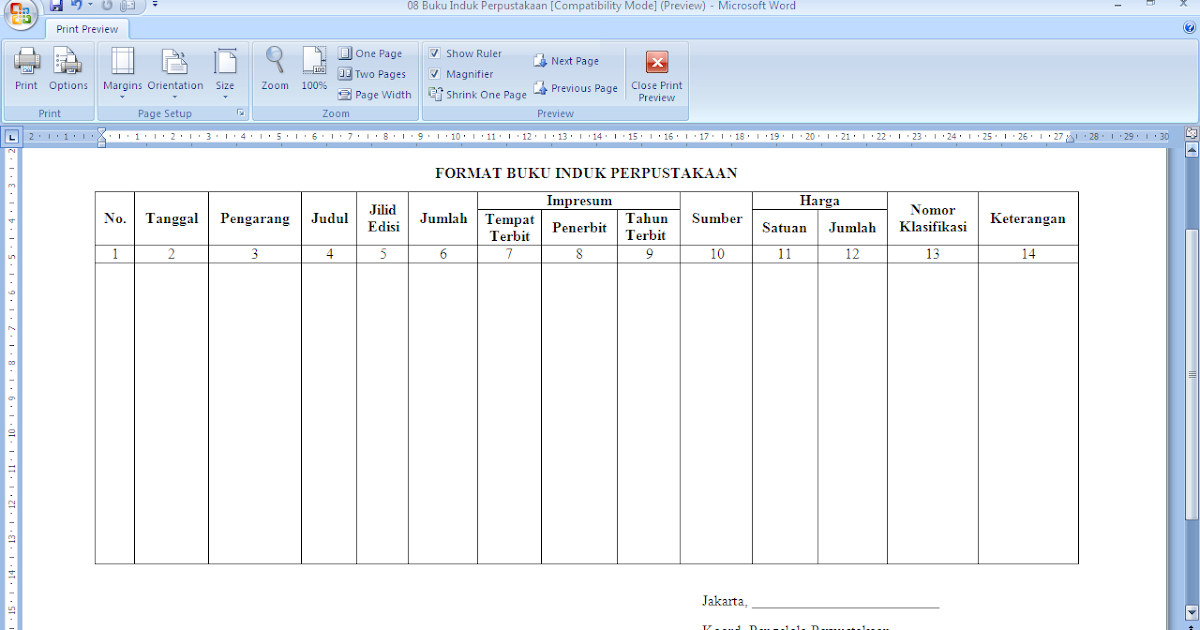Click Shrink One Page
Screen dimensions: 1200x630
click(478, 95)
